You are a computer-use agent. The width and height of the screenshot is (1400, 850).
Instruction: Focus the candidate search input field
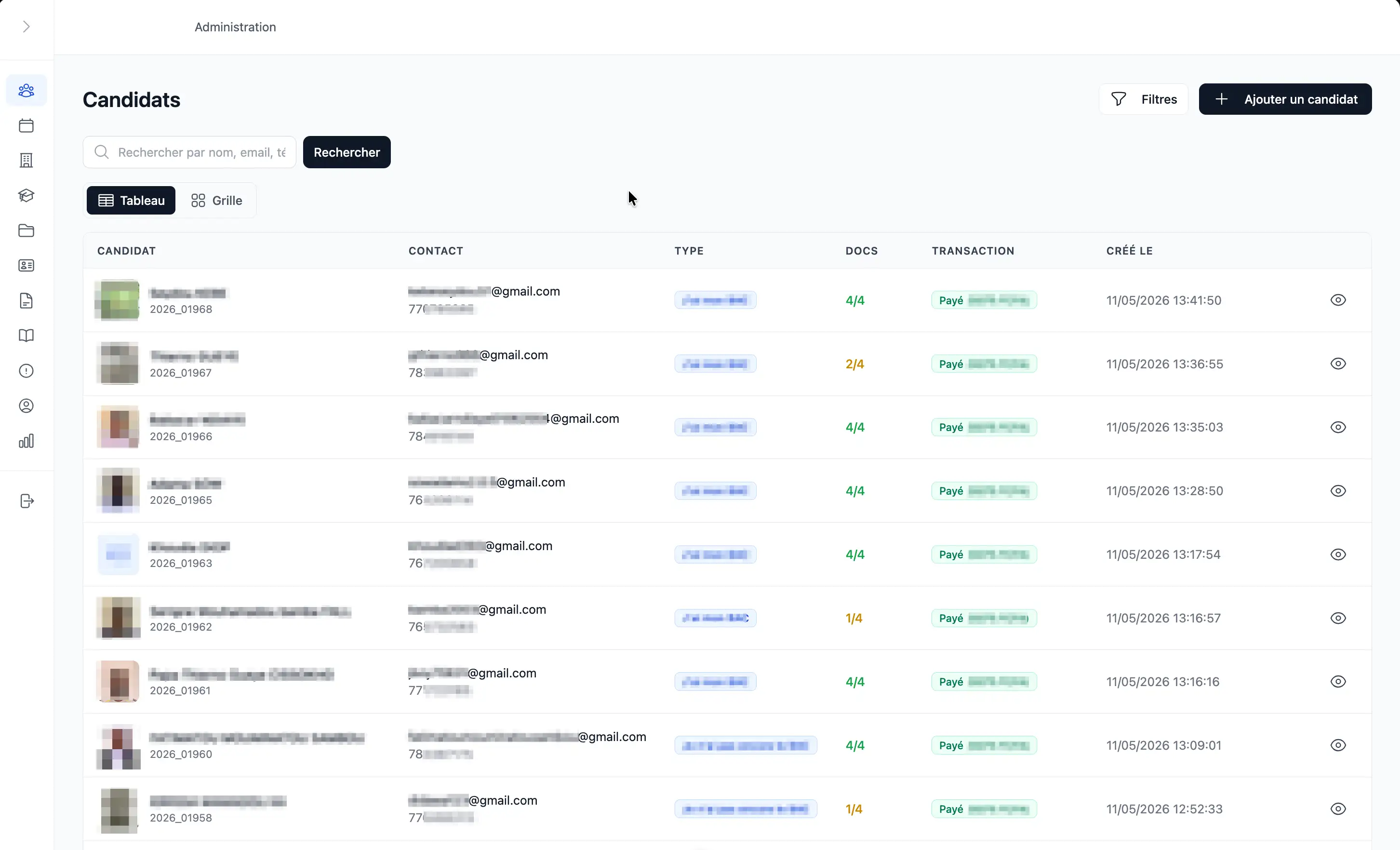pyautogui.click(x=190, y=152)
